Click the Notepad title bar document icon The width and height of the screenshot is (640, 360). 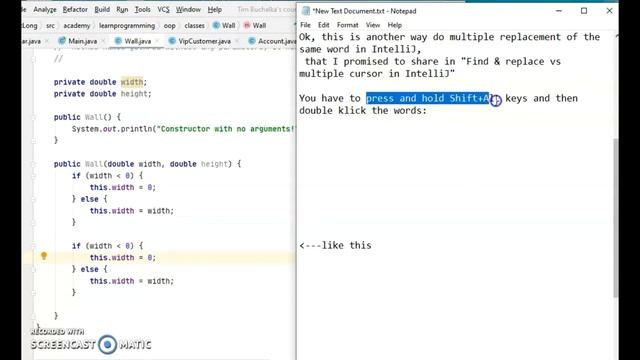tap(305, 11)
